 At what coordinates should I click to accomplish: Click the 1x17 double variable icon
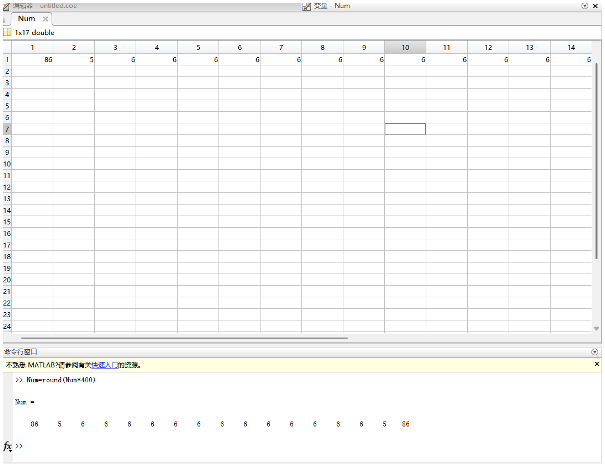tap(7, 32)
